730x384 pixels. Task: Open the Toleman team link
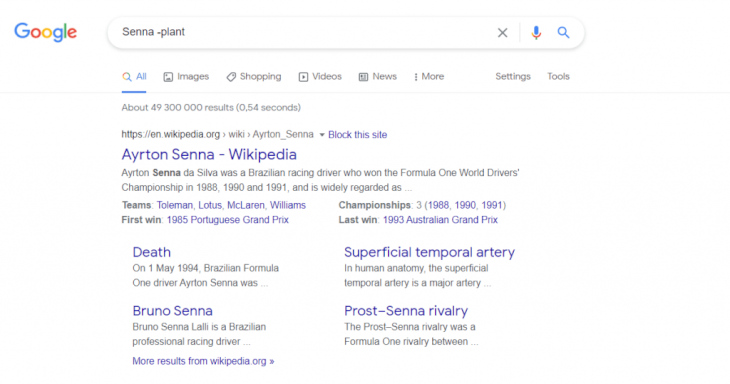pos(175,205)
